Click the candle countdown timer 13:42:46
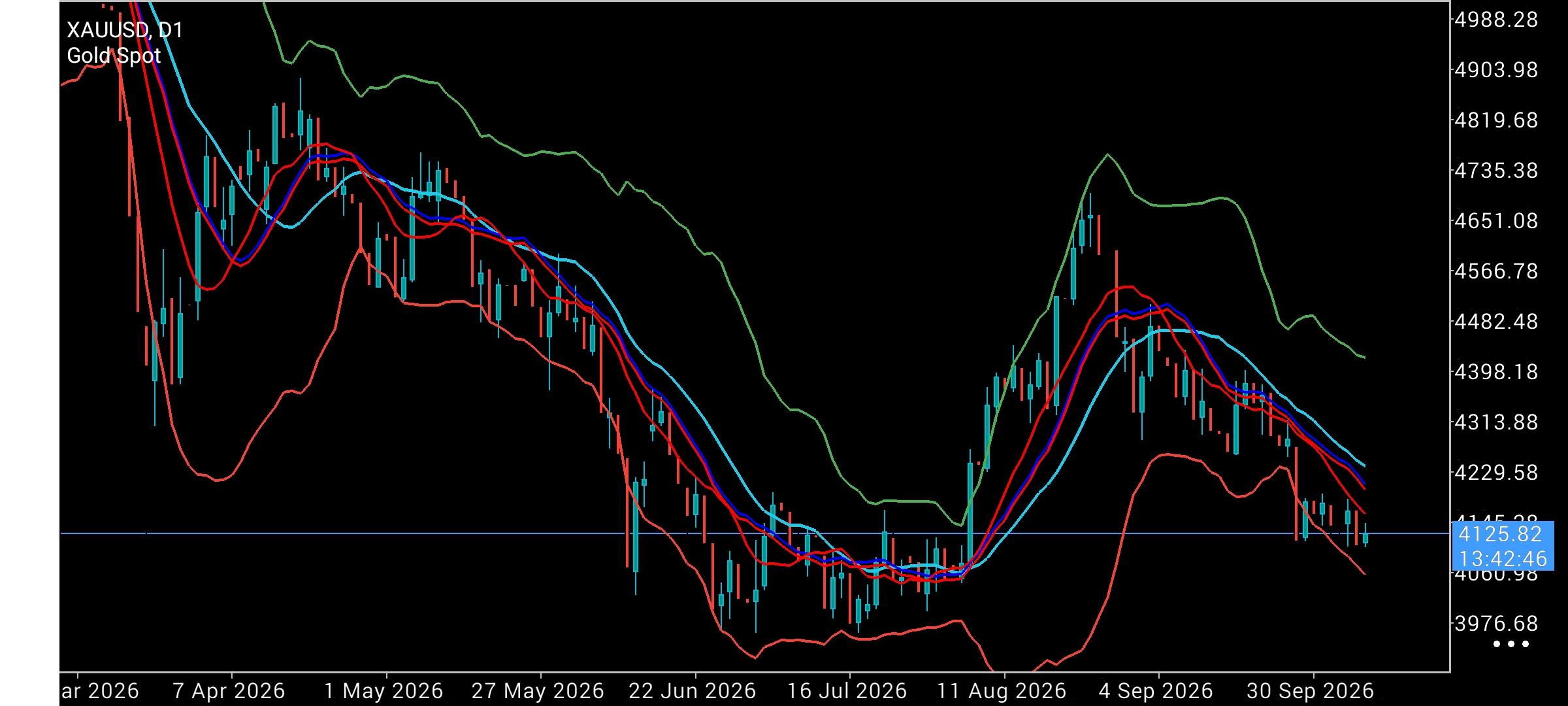 tap(1503, 559)
